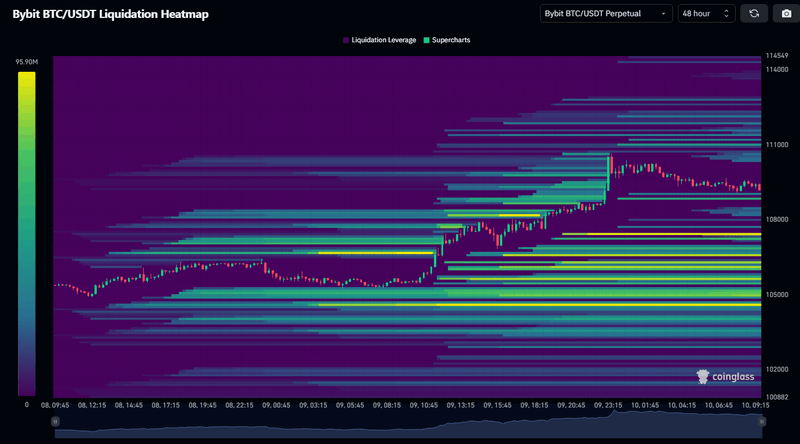Click the 08, 17:15 time axis label

point(165,405)
